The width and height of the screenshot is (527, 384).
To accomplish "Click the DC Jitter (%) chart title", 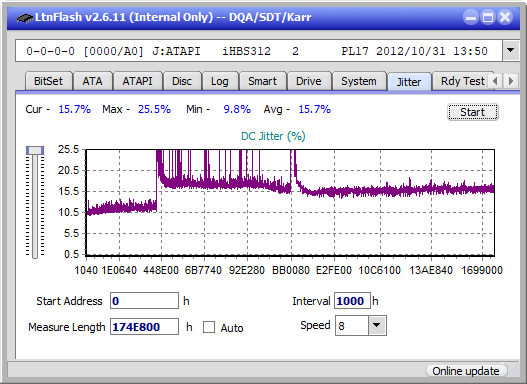I will pos(273,136).
